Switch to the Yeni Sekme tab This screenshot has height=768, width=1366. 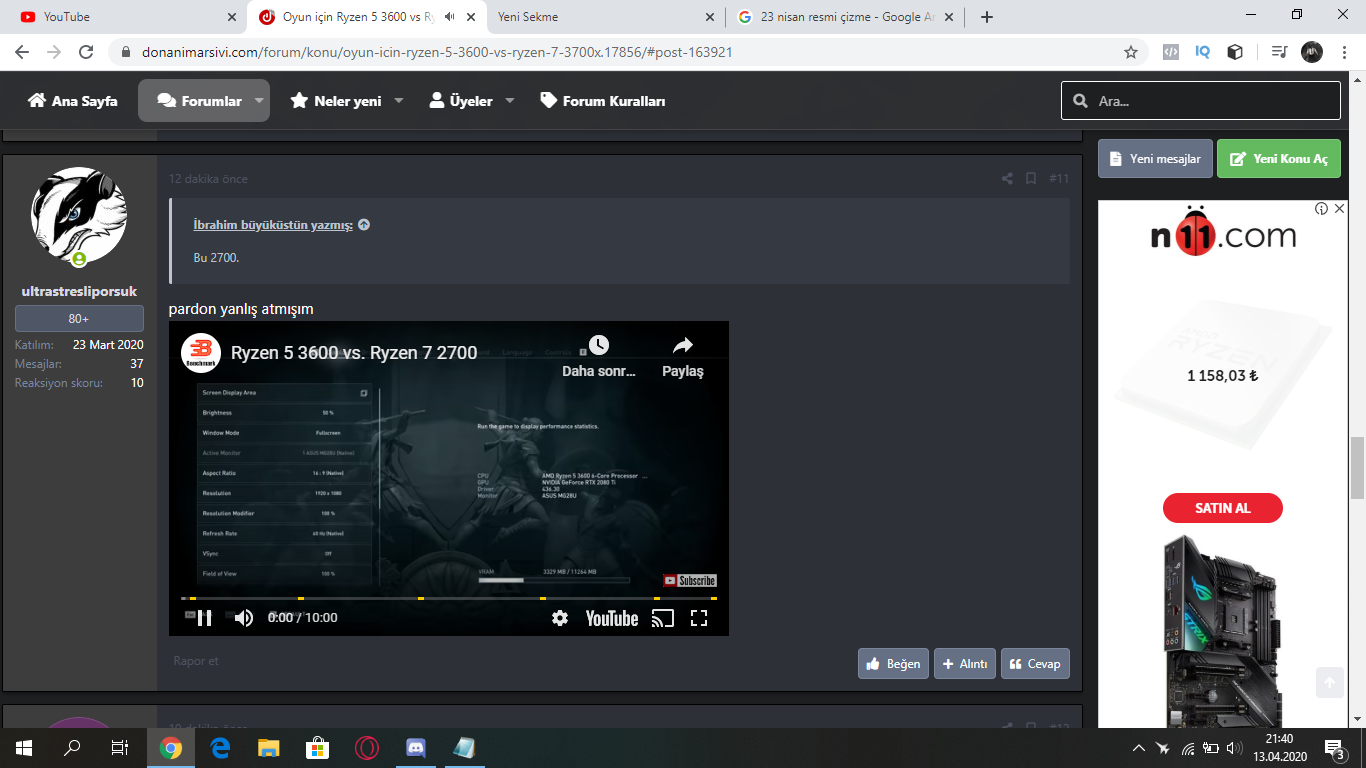[x=606, y=17]
